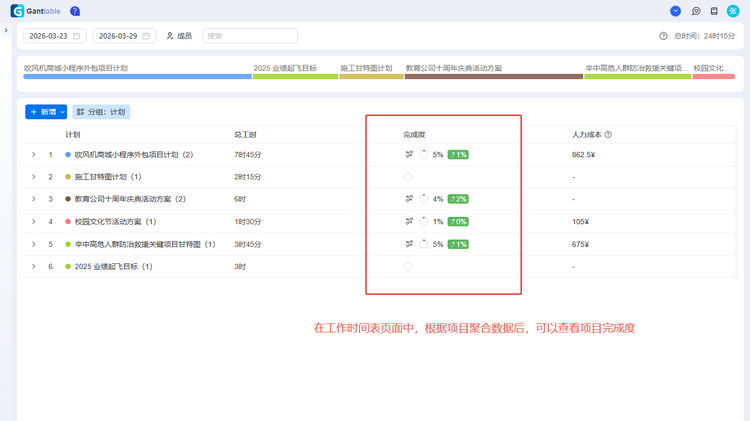Select brown bar 教育公司十周年庆典活动方案
This screenshot has width=750, height=421.
click(494, 77)
